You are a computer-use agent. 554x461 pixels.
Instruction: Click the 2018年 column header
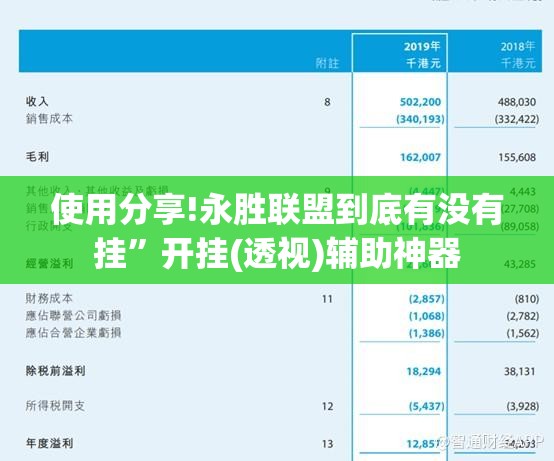point(518,46)
